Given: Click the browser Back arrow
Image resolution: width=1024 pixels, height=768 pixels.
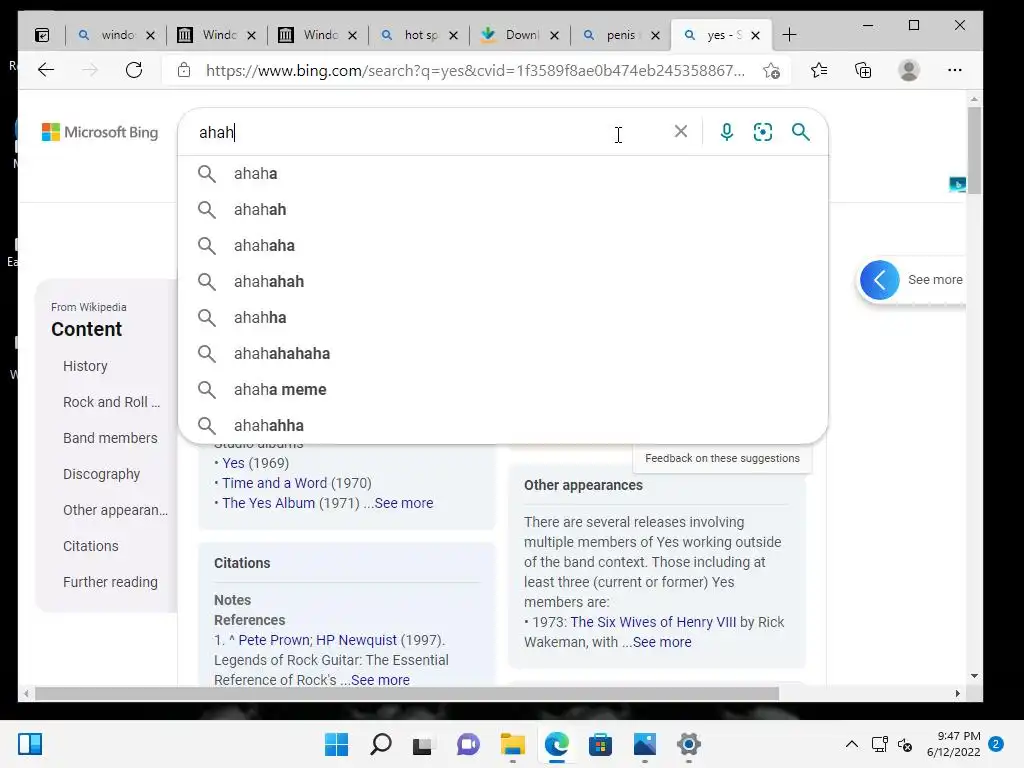Looking at the screenshot, I should (x=46, y=70).
